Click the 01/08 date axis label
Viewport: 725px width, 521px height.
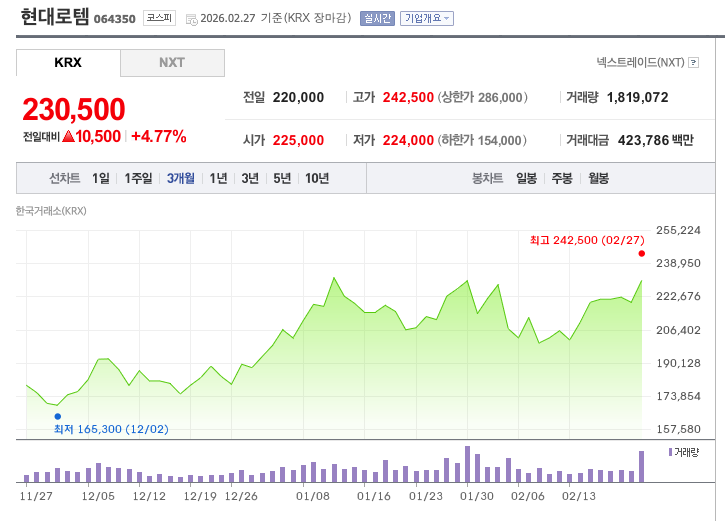coord(313,496)
